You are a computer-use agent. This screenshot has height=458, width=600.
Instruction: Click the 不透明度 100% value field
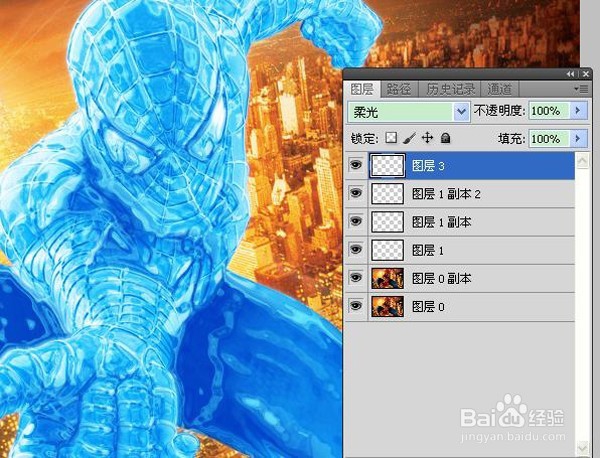(549, 111)
